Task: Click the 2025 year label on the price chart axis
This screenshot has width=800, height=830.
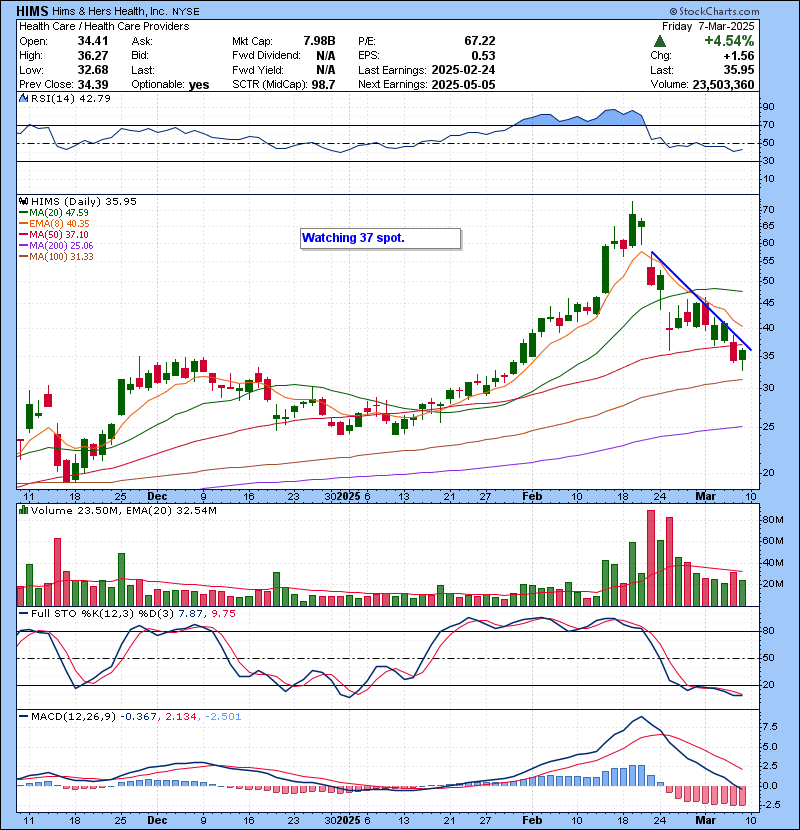Action: [x=348, y=496]
